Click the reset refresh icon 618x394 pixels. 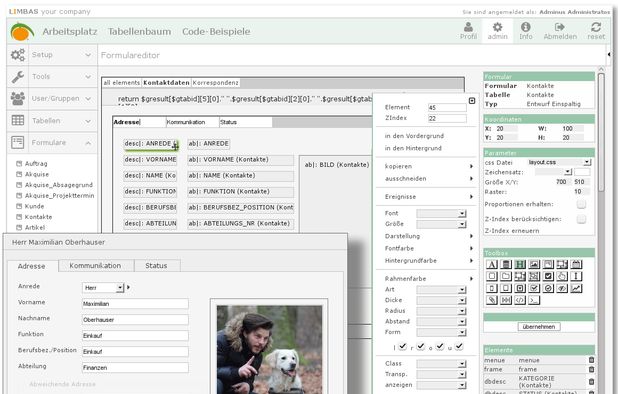click(596, 27)
